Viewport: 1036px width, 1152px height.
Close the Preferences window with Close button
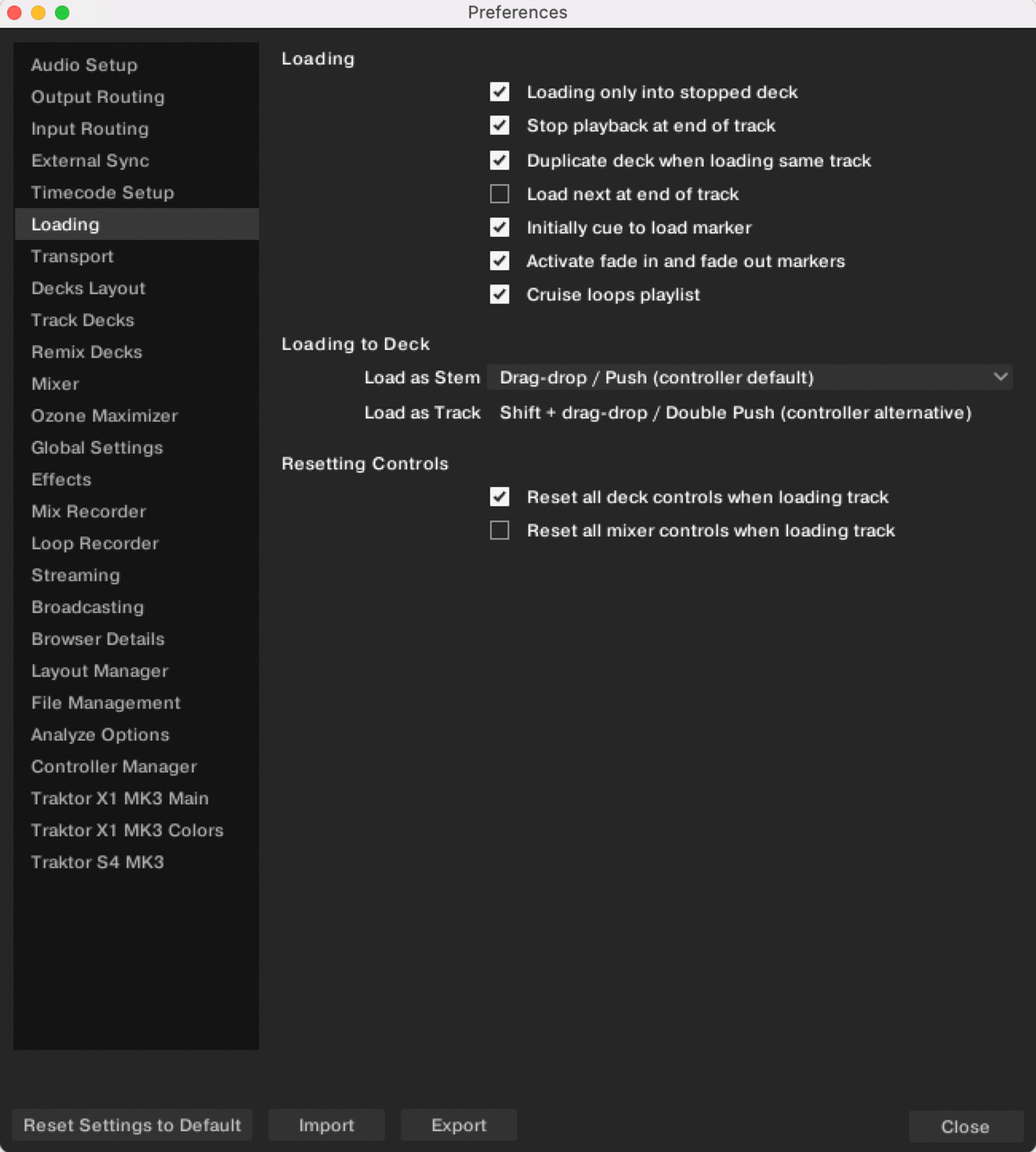coord(965,1127)
